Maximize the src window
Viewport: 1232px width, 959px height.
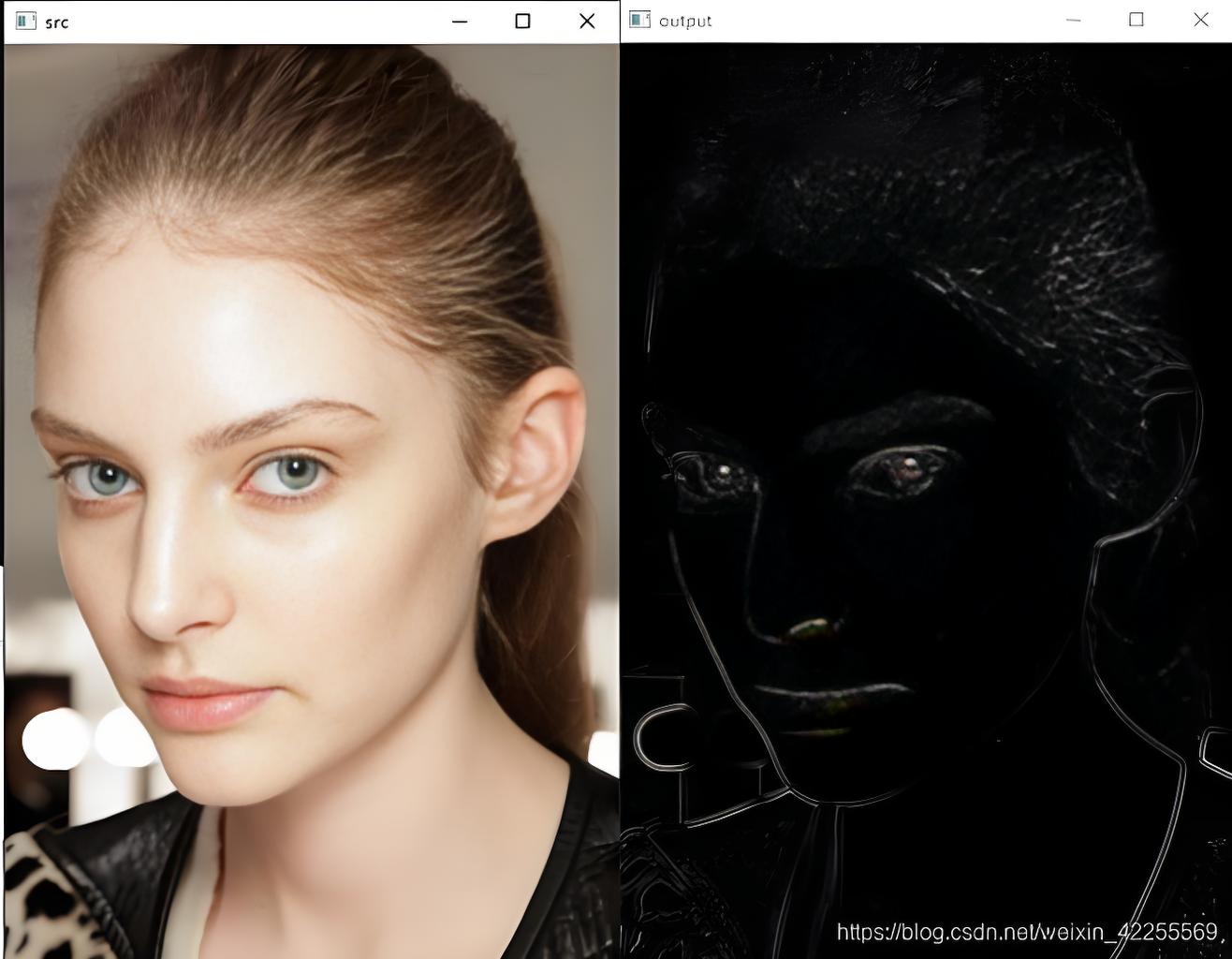coord(522,22)
